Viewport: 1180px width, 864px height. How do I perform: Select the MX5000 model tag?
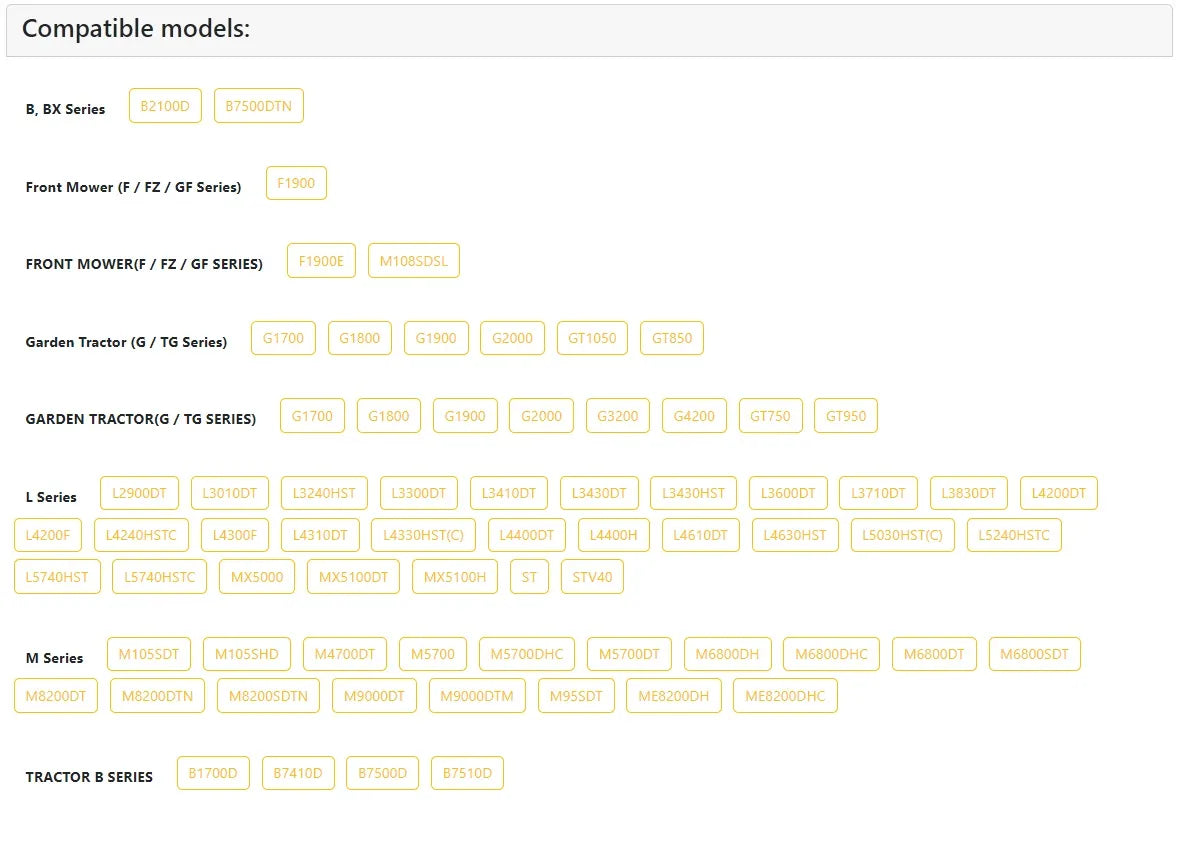coord(257,577)
